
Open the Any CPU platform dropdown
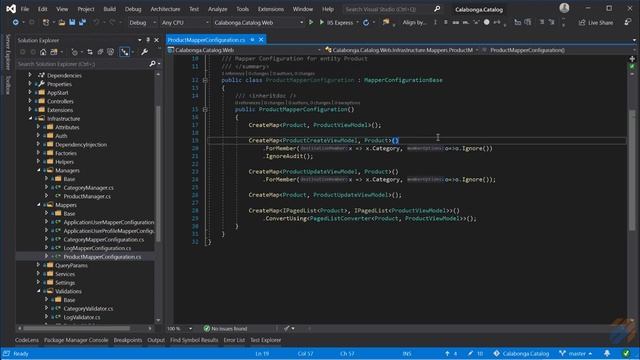click(x=185, y=22)
